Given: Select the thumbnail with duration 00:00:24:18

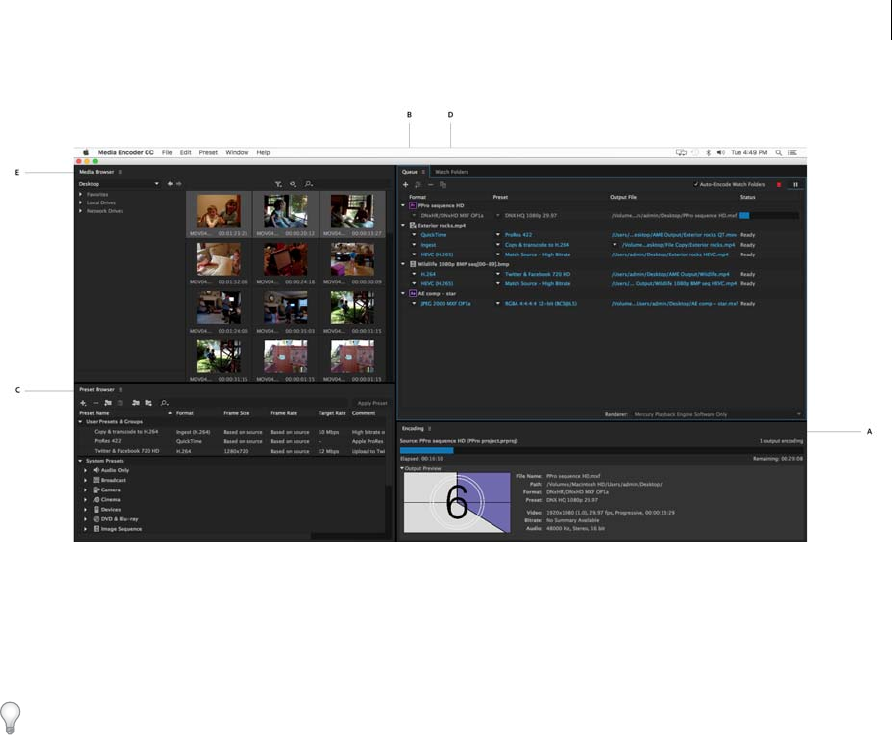Looking at the screenshot, I should tap(286, 259).
